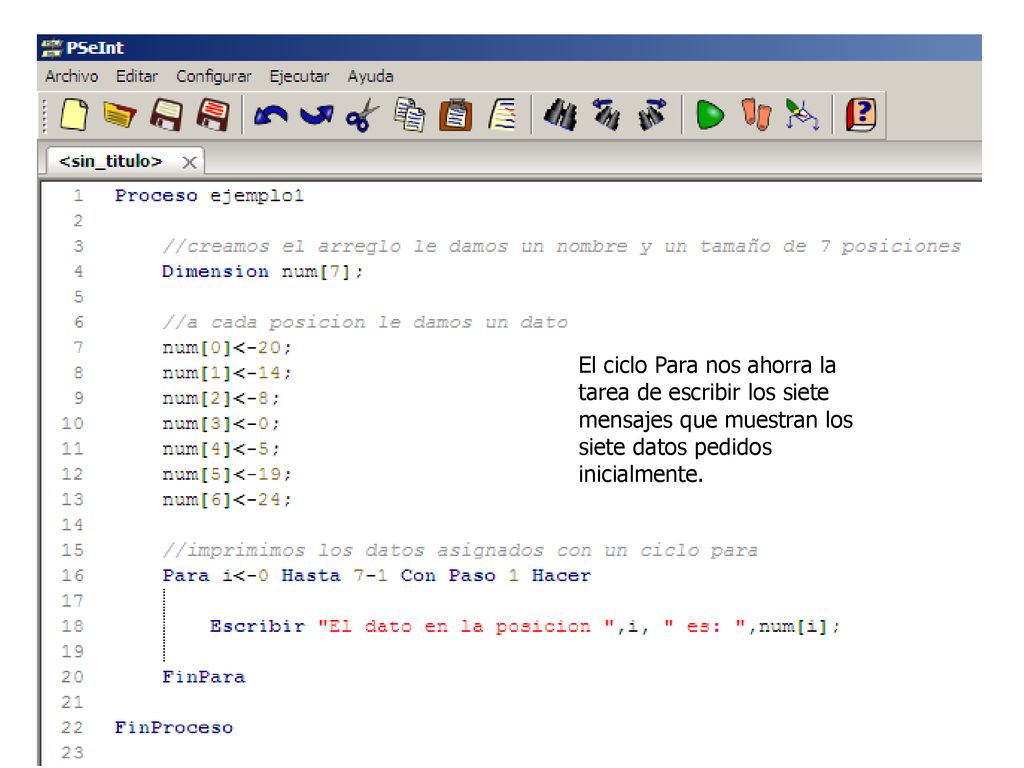Click the "FinProceso" line
1024x768 pixels.
pos(174,728)
